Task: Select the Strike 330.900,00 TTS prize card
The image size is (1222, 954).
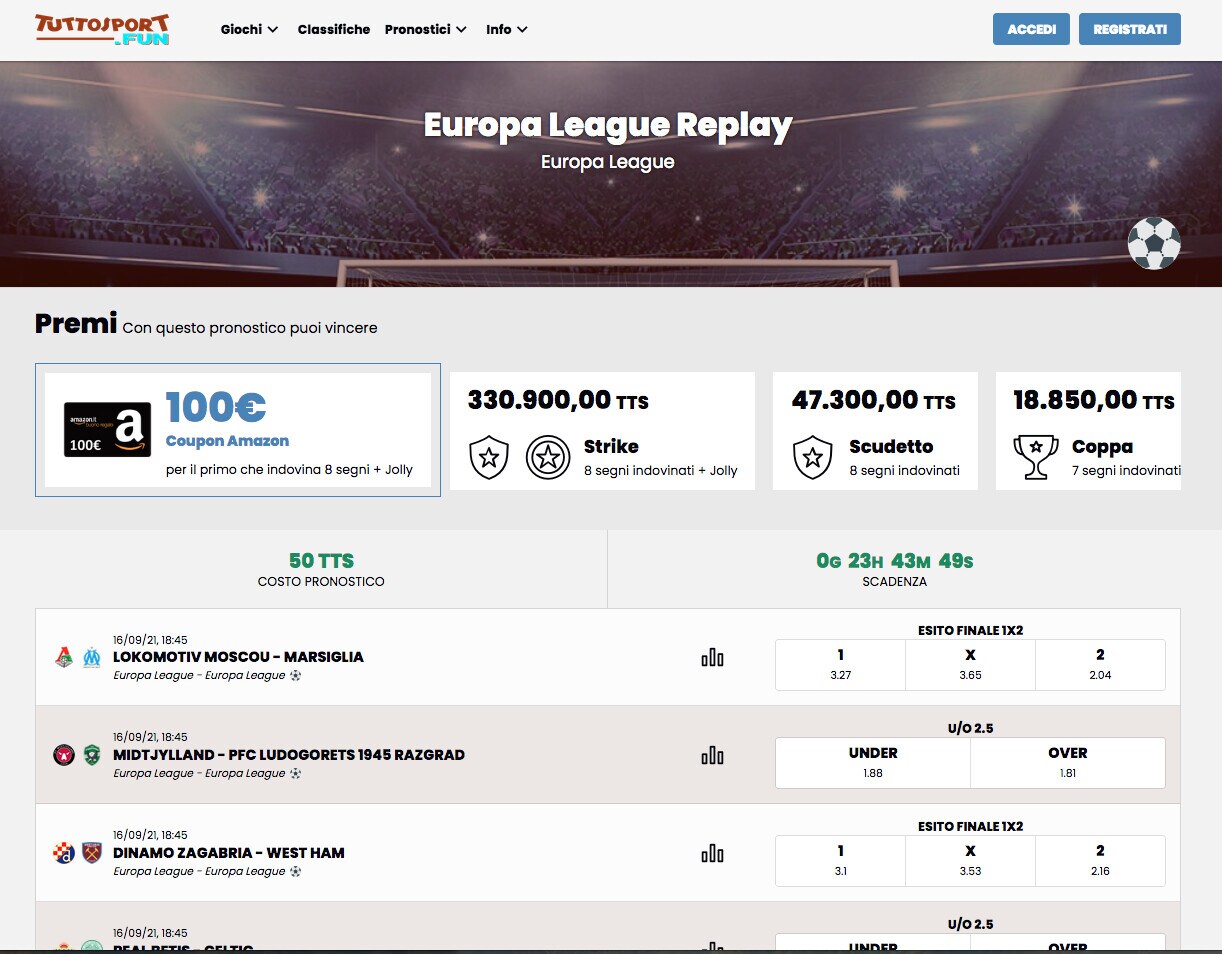Action: tap(602, 431)
